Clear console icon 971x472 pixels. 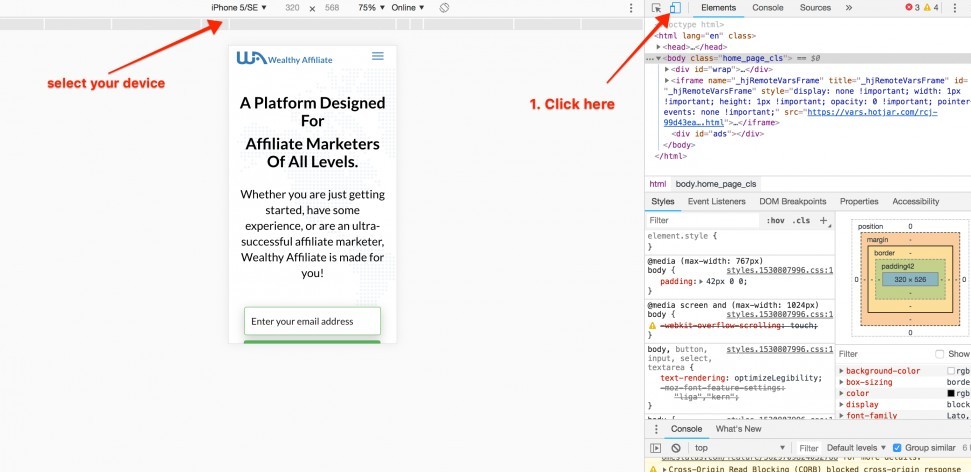click(x=676, y=448)
